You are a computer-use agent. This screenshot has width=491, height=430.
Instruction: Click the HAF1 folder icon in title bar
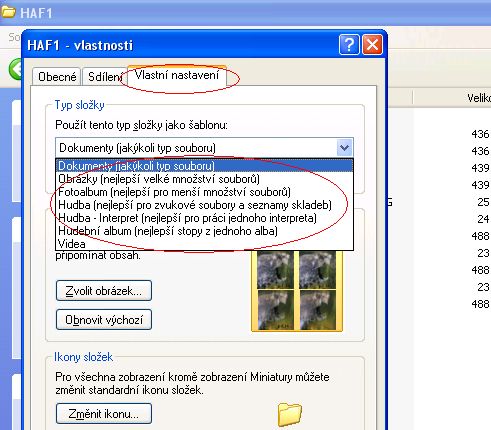point(8,12)
